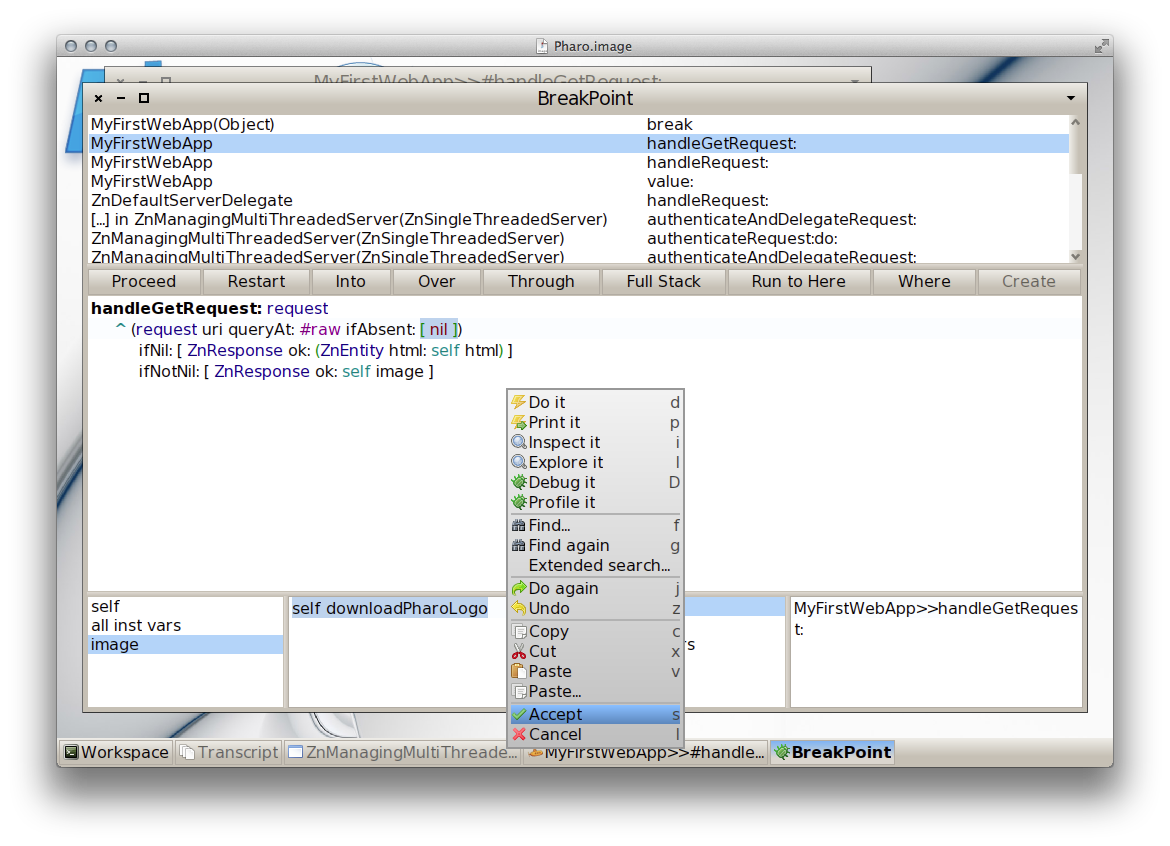Click the green checkmark beside Accept
This screenshot has width=1170, height=846.
coord(519,715)
